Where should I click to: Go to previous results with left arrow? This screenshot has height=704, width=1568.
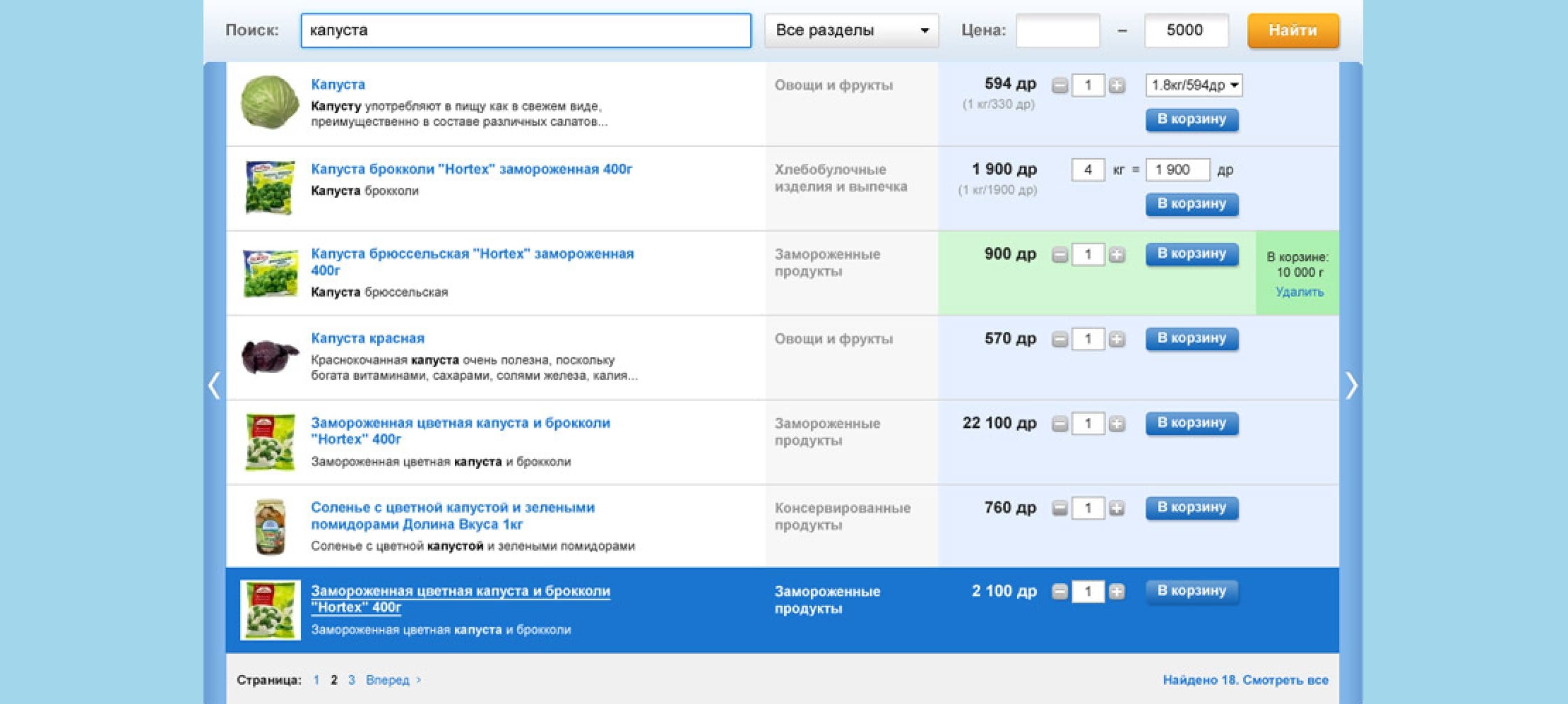(x=215, y=386)
